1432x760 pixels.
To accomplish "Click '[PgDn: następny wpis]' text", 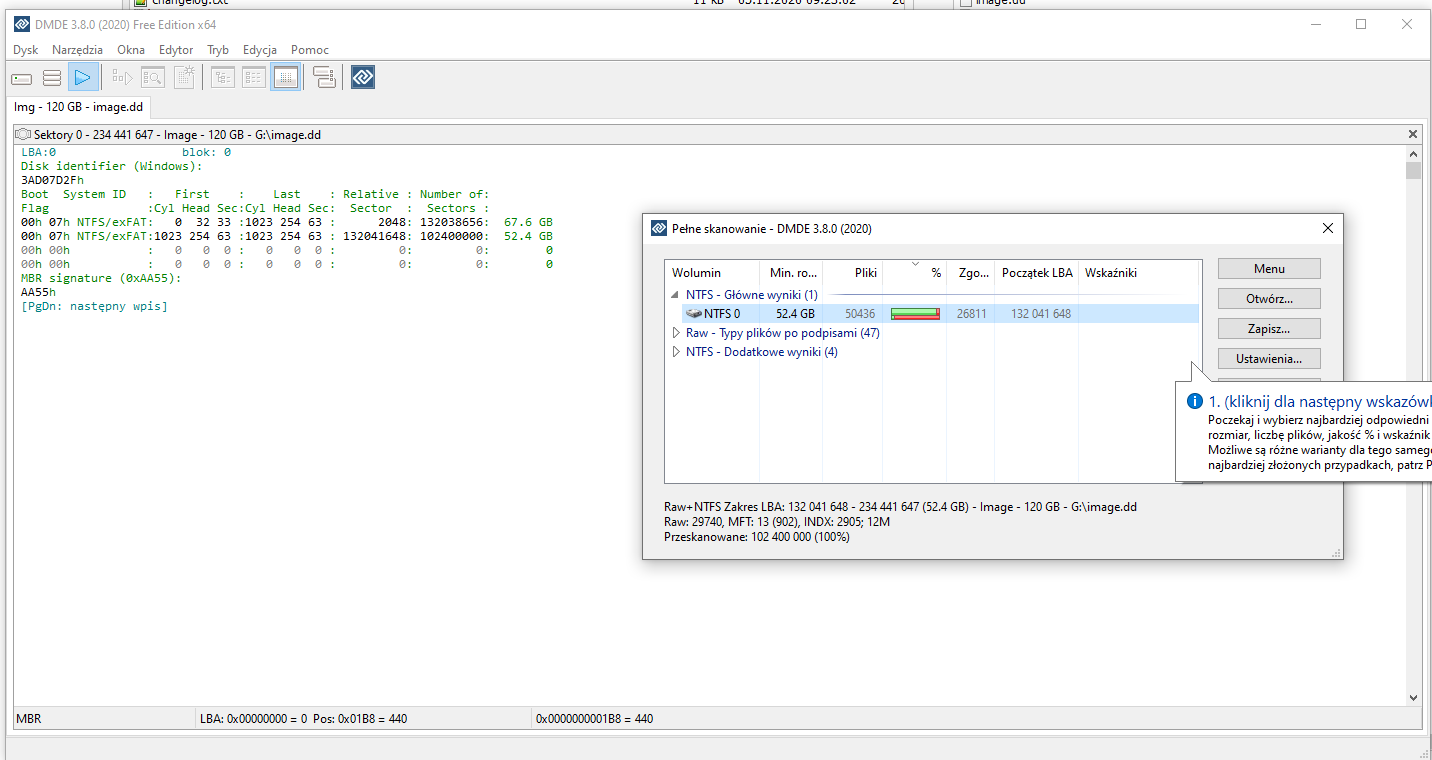I will [x=94, y=306].
